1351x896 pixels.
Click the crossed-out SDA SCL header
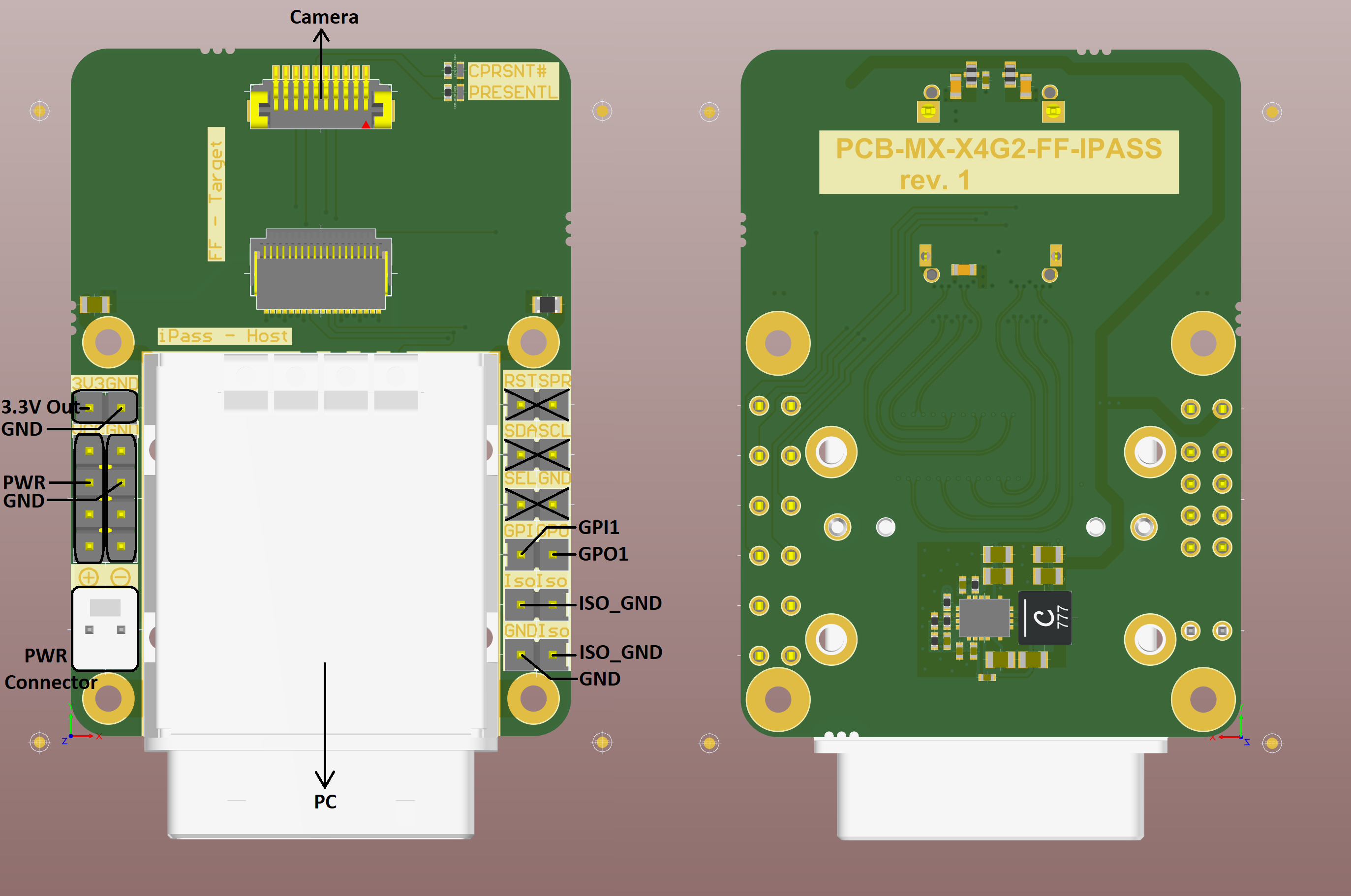pyautogui.click(x=536, y=454)
